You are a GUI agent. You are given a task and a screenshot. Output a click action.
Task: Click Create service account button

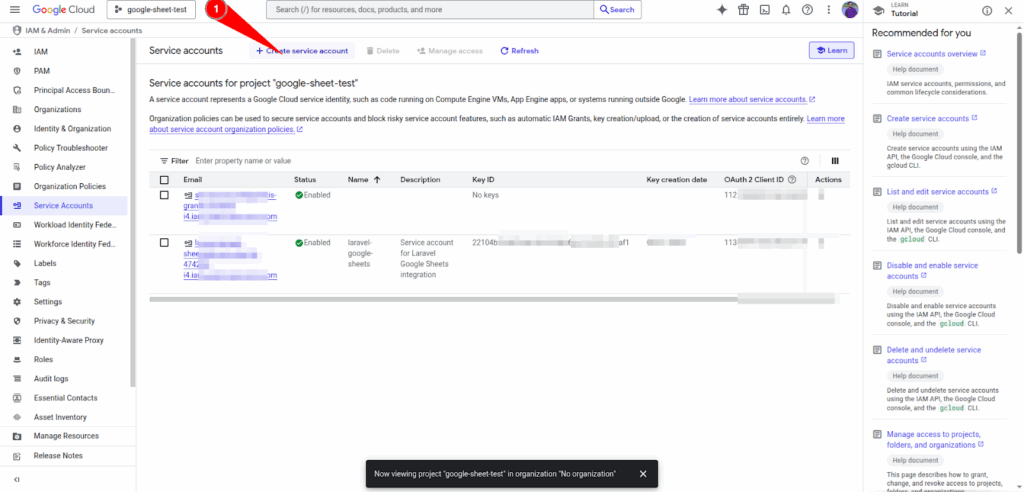coord(302,50)
